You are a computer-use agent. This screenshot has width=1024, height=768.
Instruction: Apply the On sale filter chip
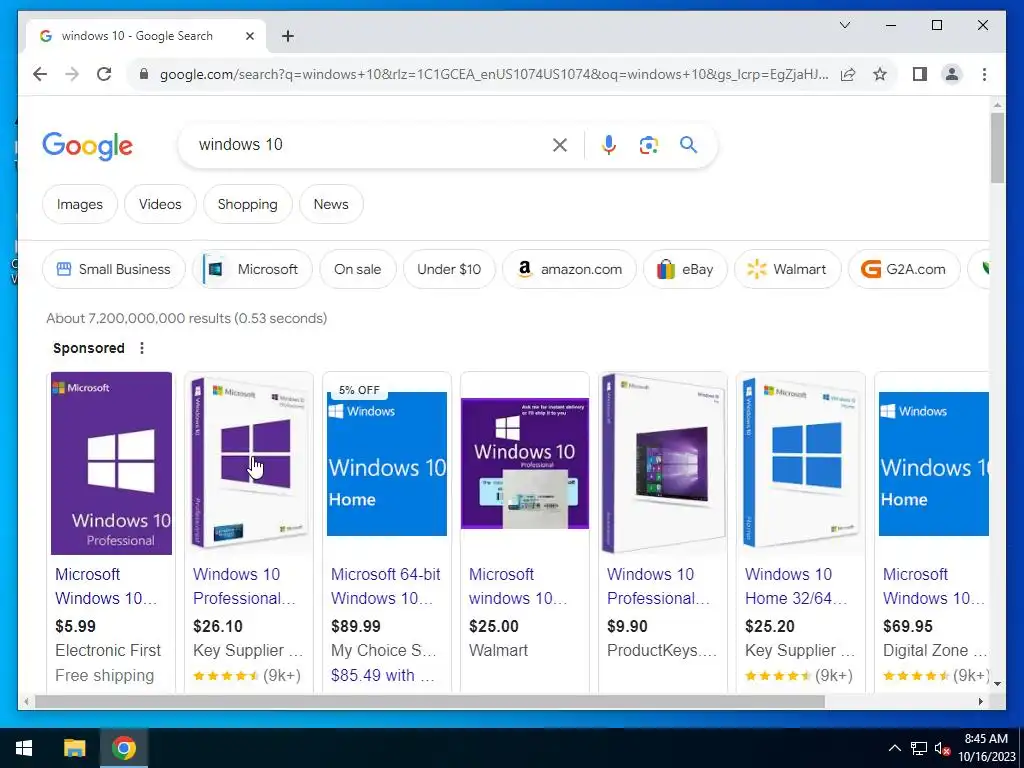tap(358, 269)
